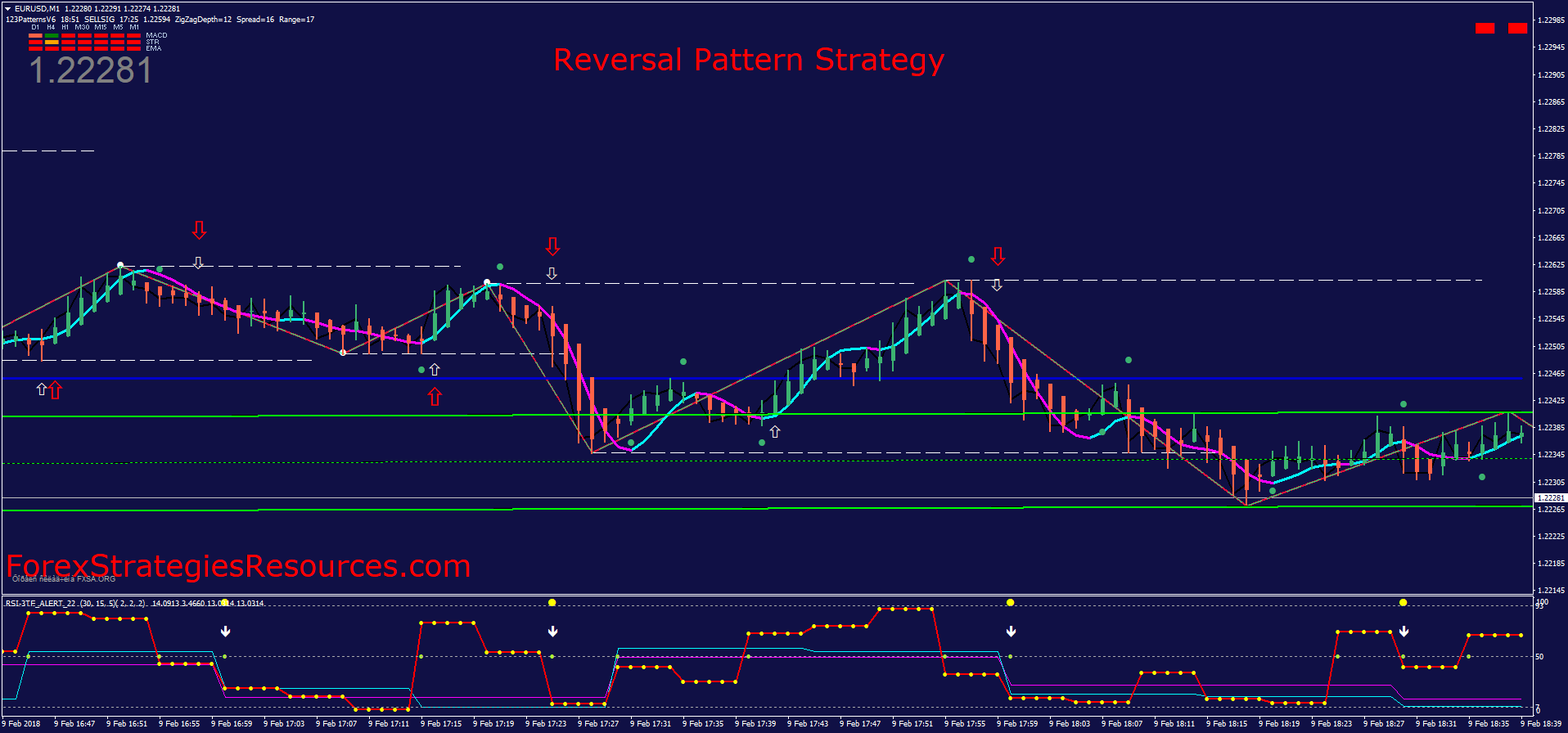The height and width of the screenshot is (733, 1568).
Task: Click the MACD square under the D1 column
Action: tap(35, 36)
